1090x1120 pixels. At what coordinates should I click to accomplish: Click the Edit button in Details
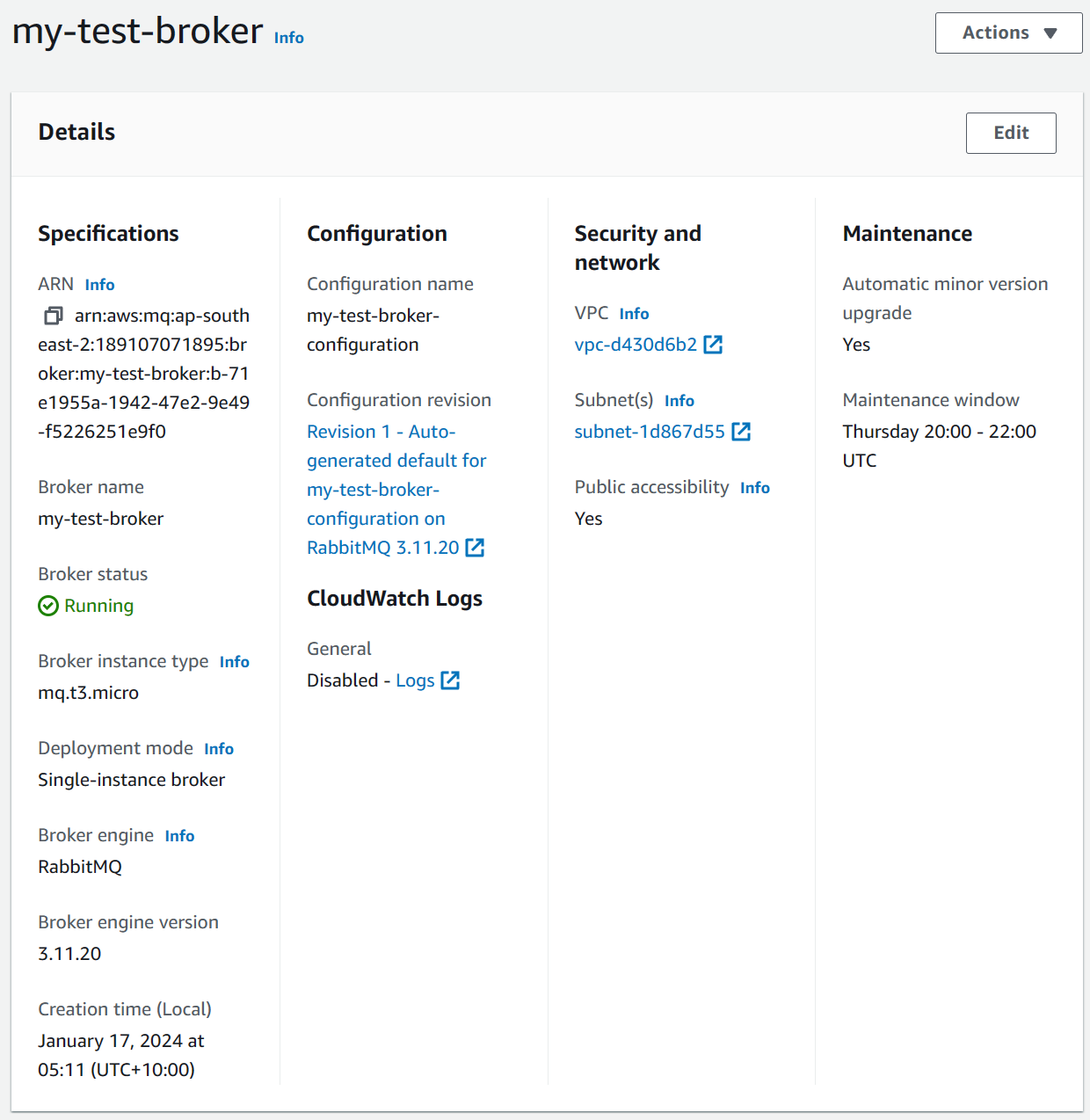tap(1011, 133)
